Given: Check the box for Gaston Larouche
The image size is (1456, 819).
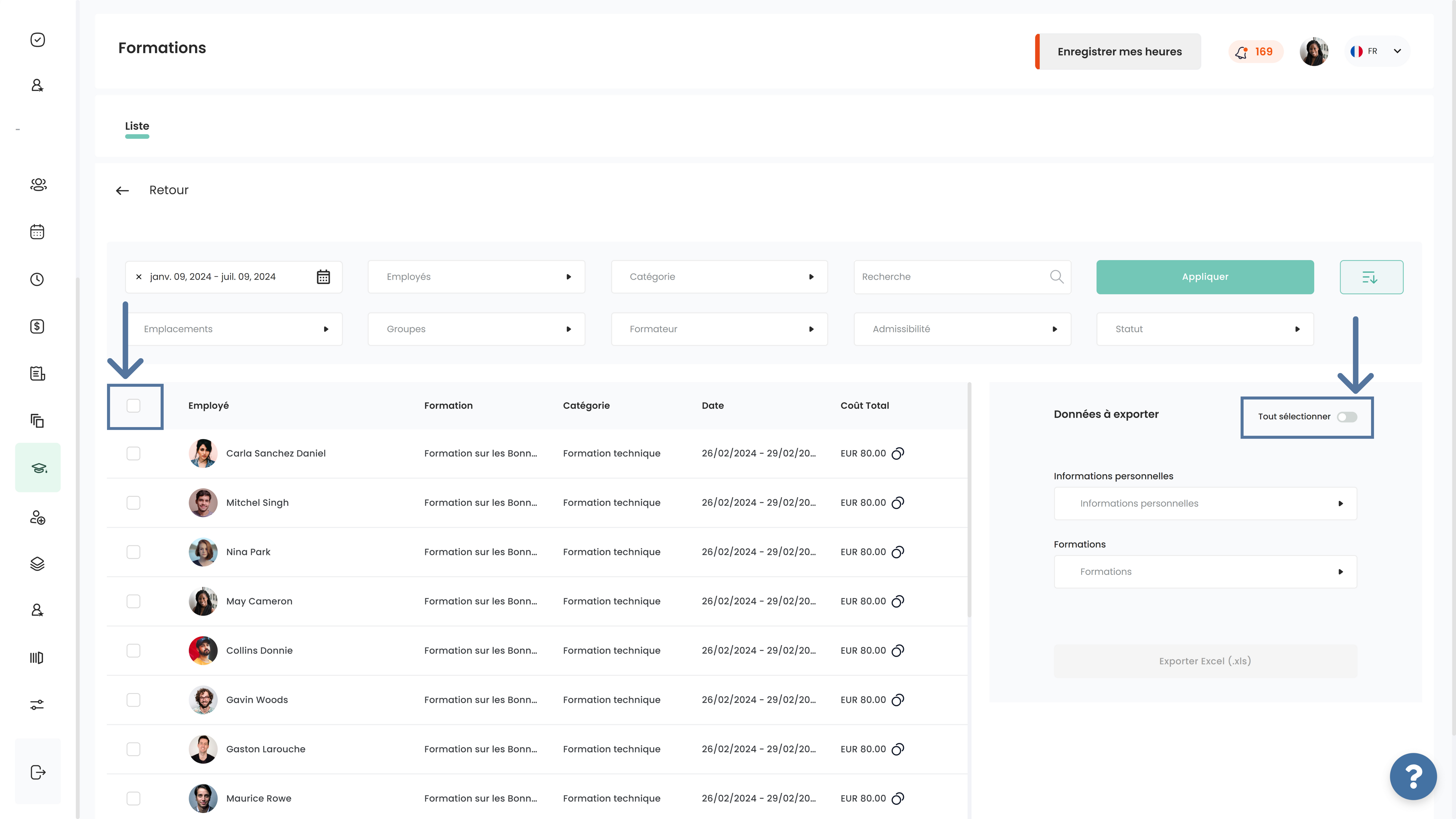Looking at the screenshot, I should coord(133,749).
